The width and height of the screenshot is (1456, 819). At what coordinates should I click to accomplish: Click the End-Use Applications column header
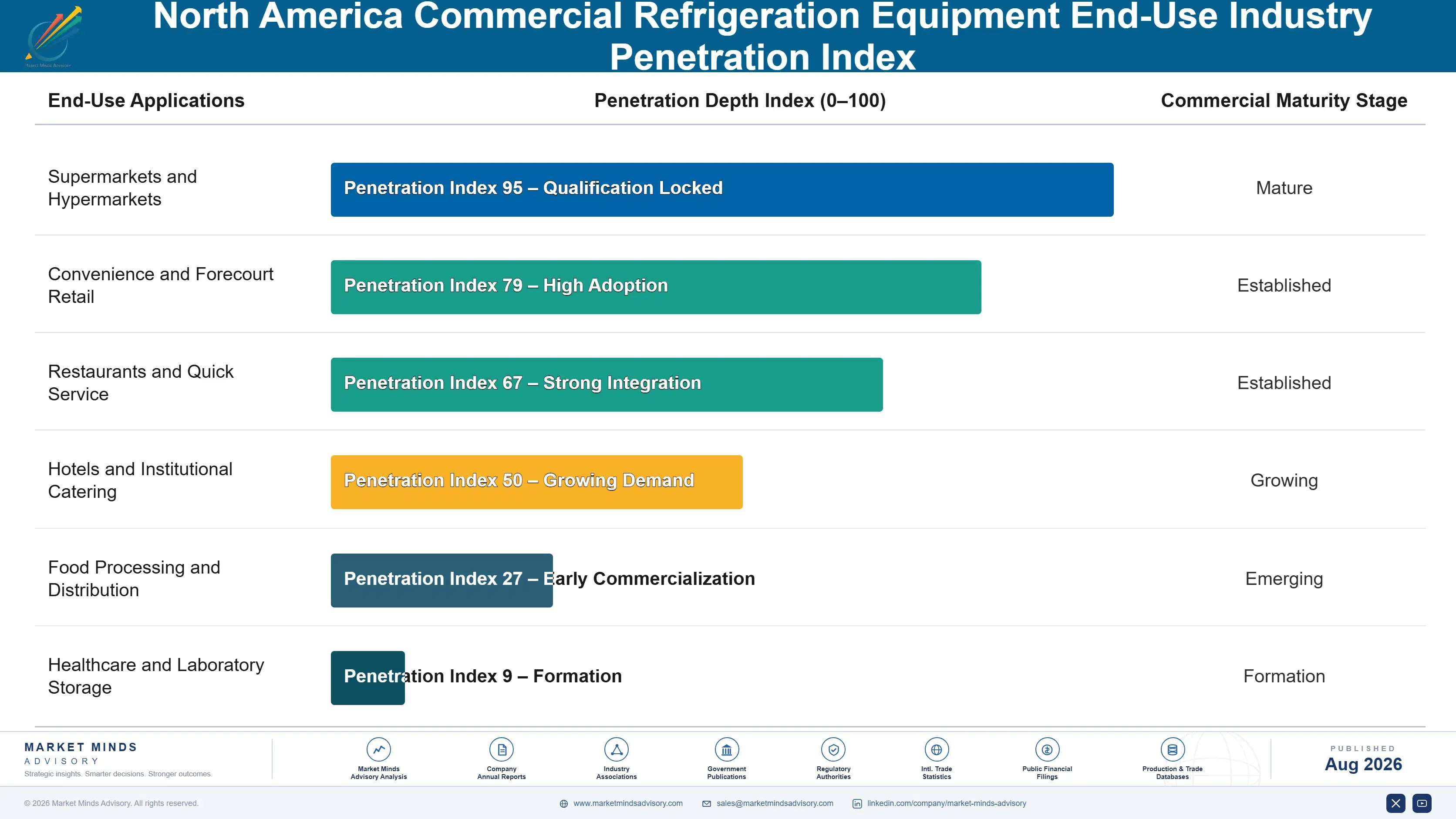coord(146,101)
